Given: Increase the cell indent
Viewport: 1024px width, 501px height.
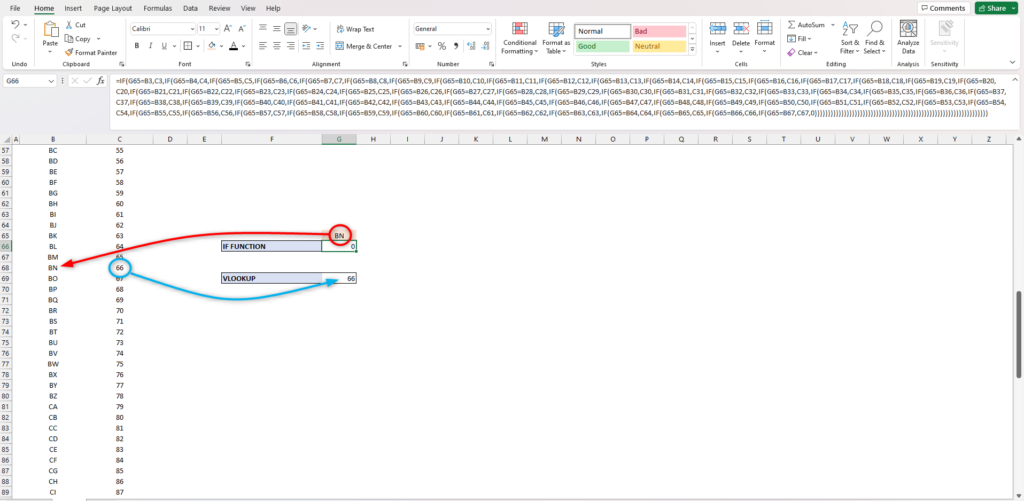Looking at the screenshot, I should click(x=319, y=46).
